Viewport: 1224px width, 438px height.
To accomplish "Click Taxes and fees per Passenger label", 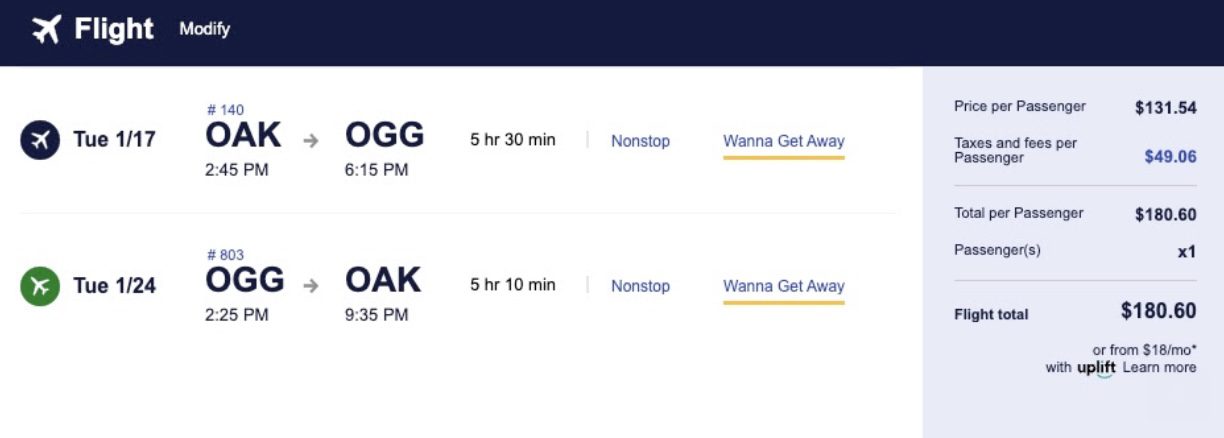I will (x=1015, y=150).
